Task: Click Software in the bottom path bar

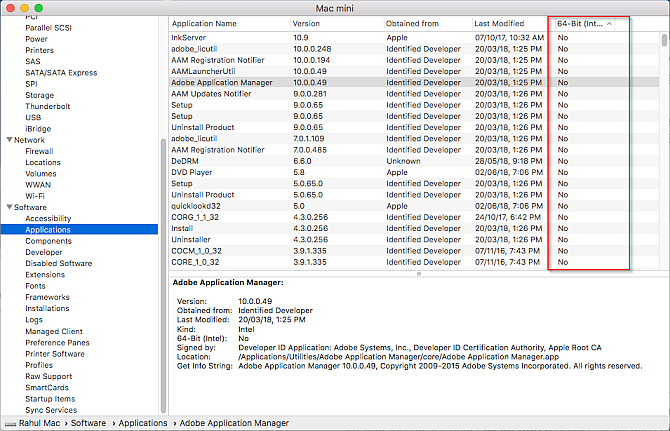Action: [87, 423]
